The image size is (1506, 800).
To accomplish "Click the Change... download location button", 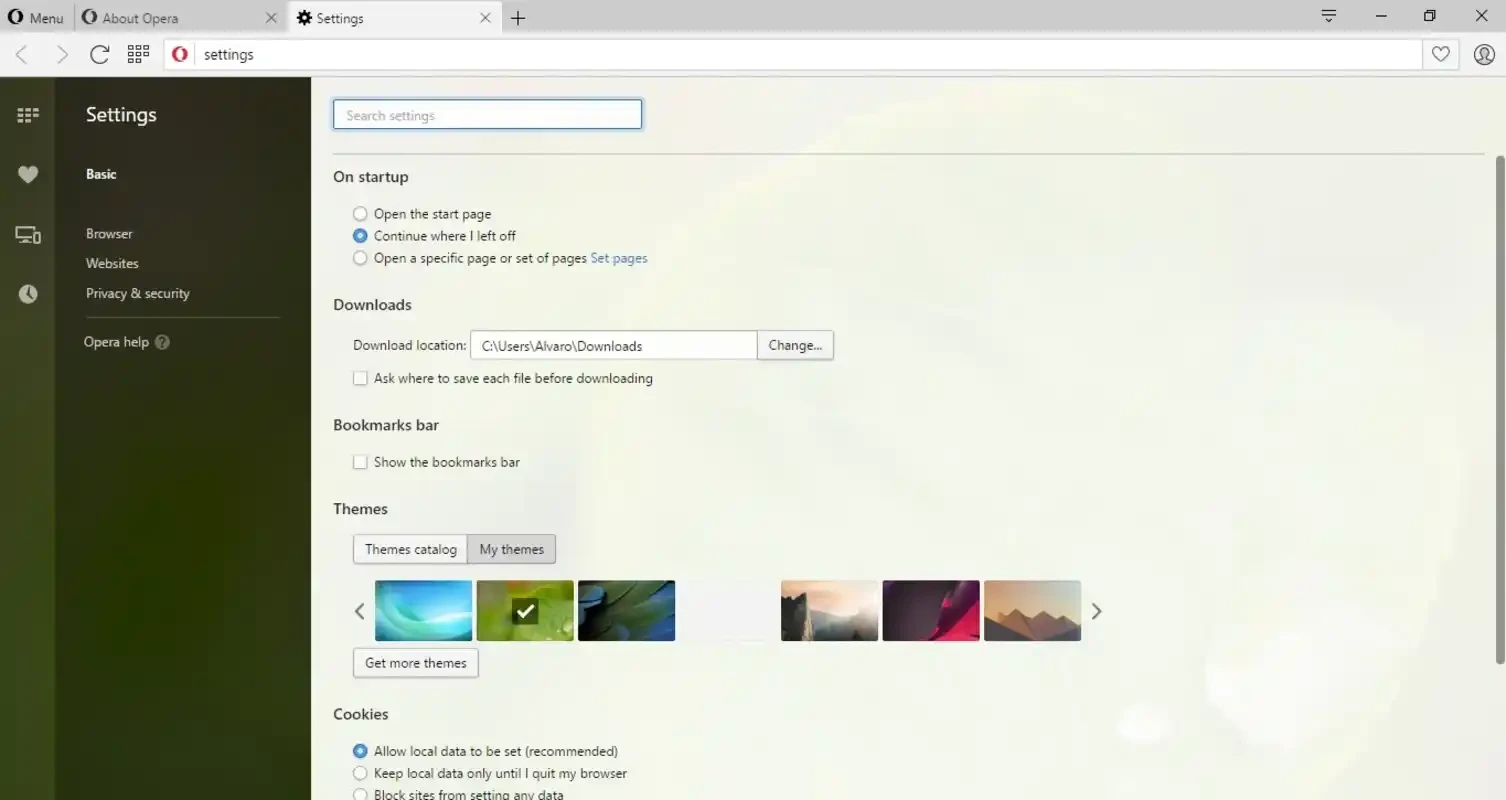I will click(795, 345).
